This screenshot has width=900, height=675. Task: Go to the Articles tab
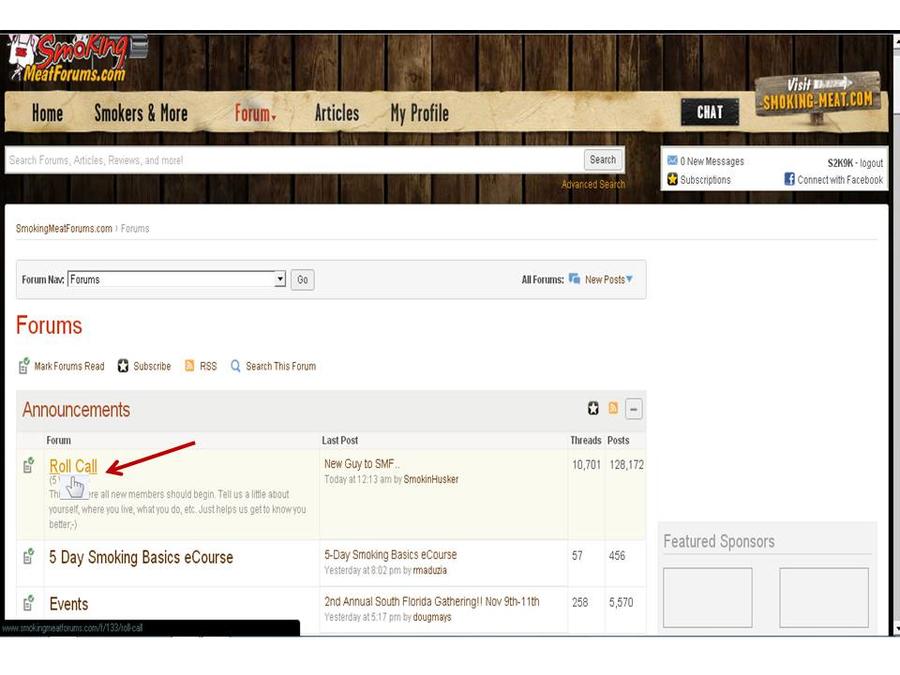(x=336, y=113)
